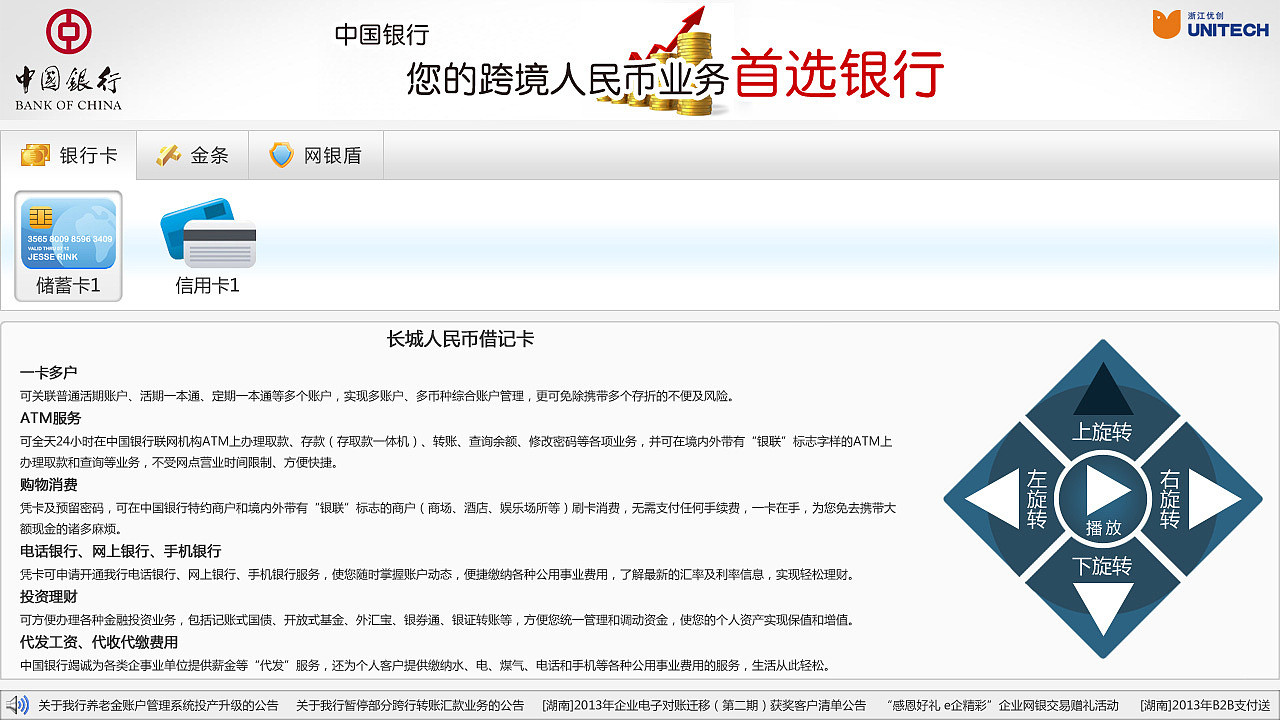Viewport: 1280px width, 720px height.
Task: Click the 右旋转 rotate-right arrow
Action: click(1195, 500)
